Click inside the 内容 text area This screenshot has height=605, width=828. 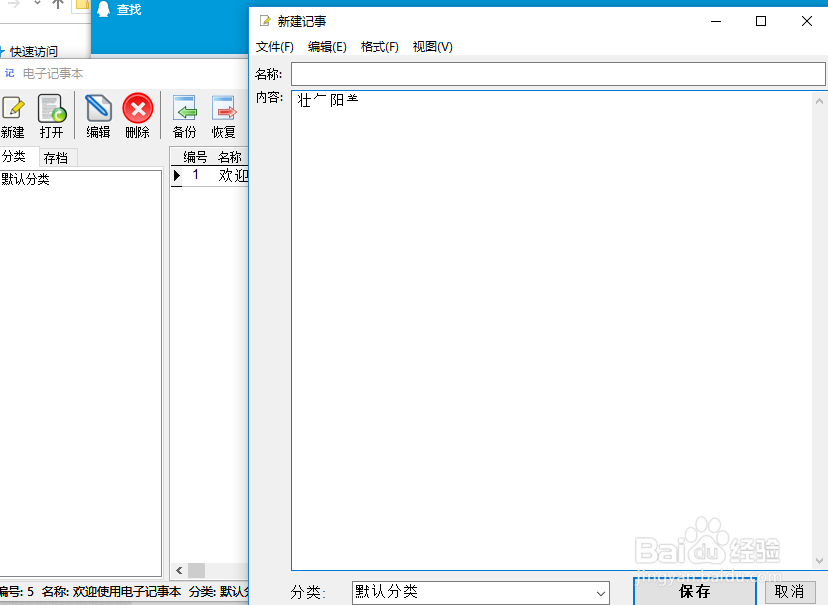click(552, 330)
